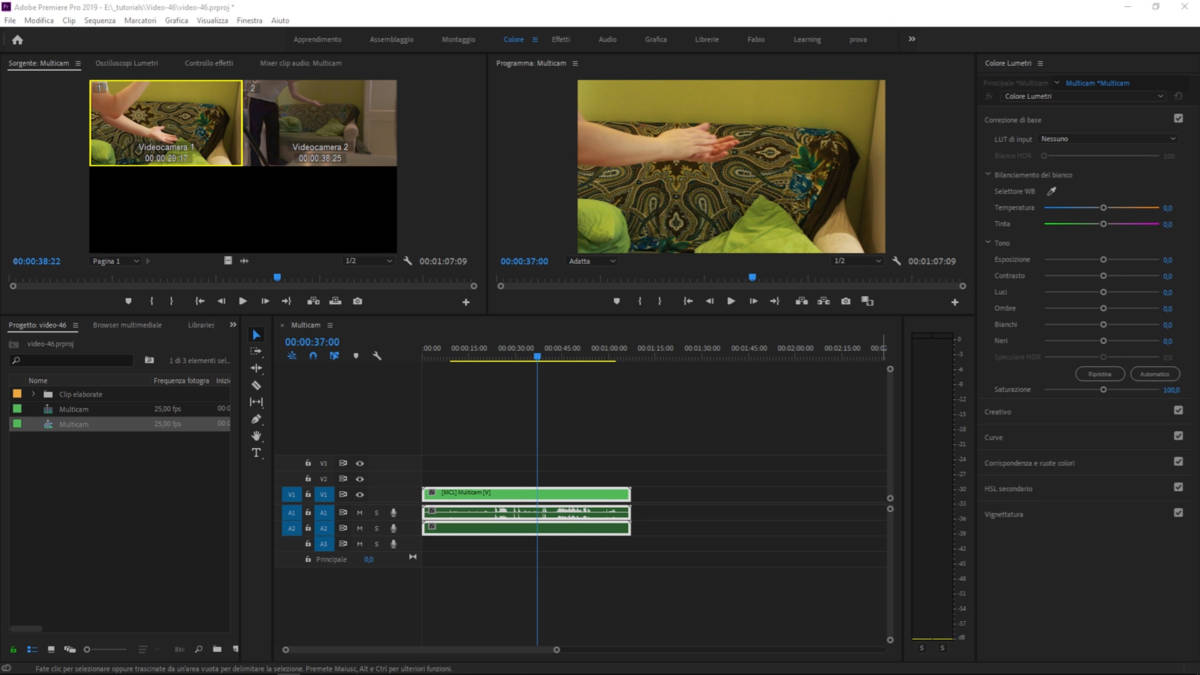Open the LUT di input dropdown
The width and height of the screenshot is (1200, 675).
point(1108,139)
